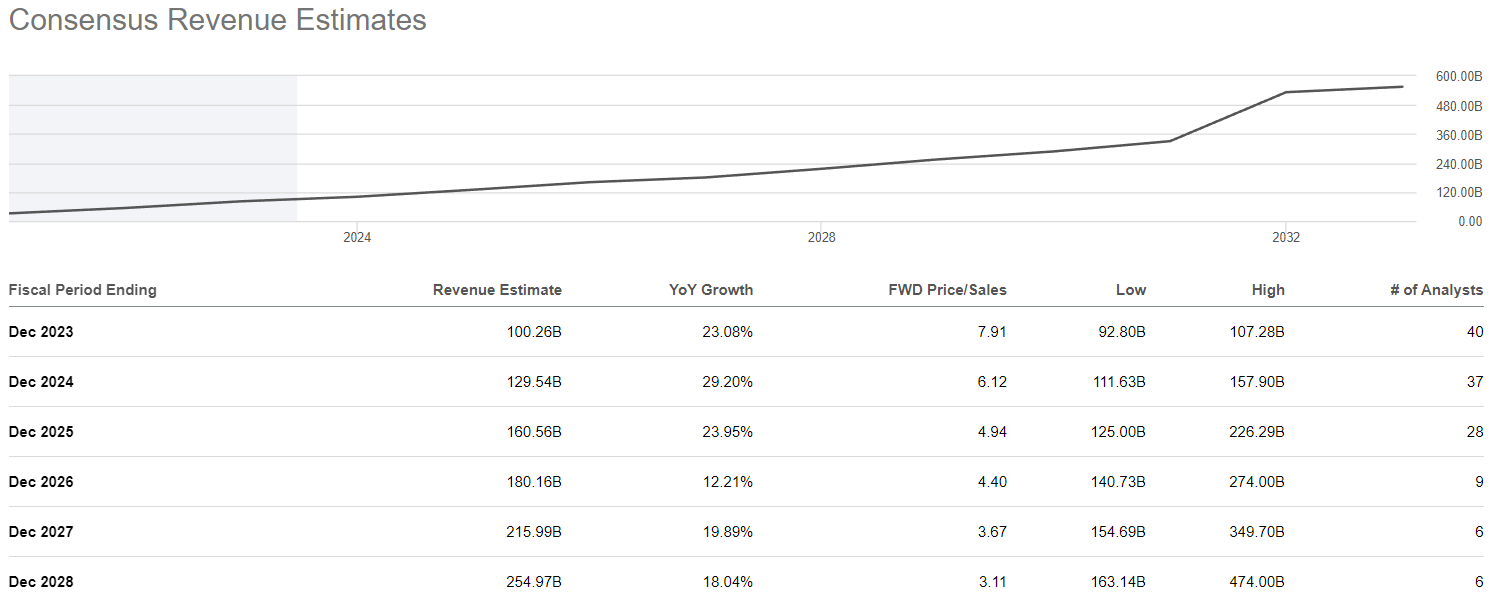Viewport: 1497px width, 597px height.
Task: Click the Dec 2026 revenue estimate 180.16B
Action: point(534,482)
